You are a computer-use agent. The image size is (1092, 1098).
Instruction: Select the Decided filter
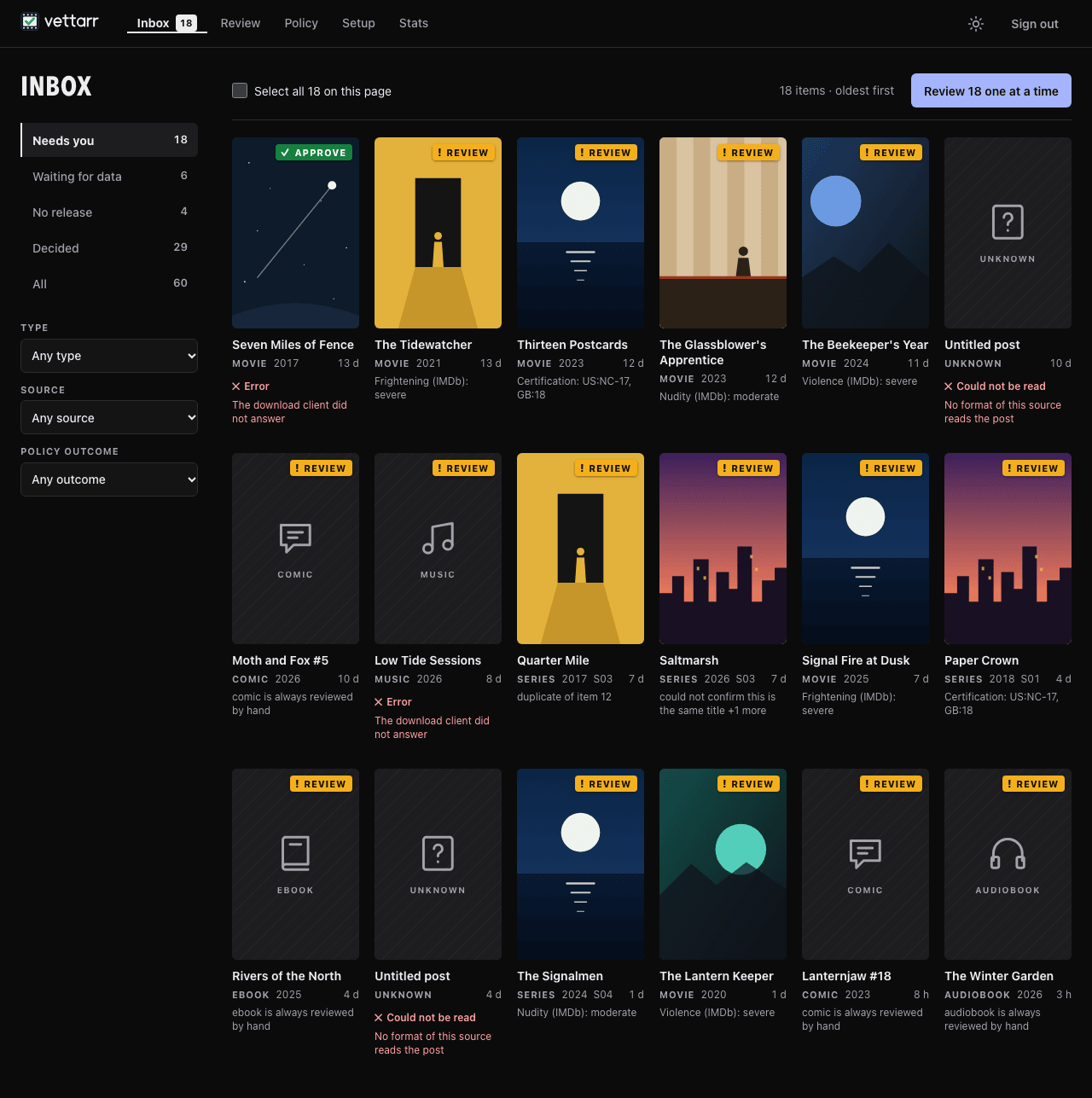(x=109, y=247)
